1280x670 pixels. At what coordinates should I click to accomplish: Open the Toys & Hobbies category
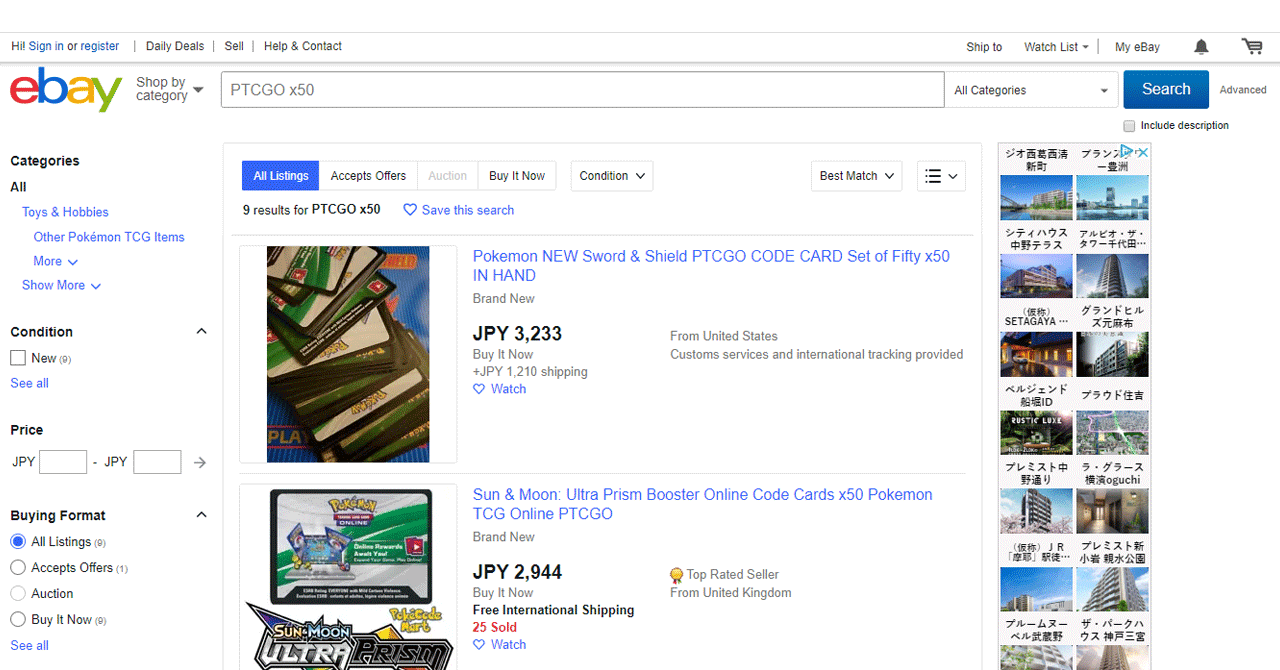pos(65,212)
